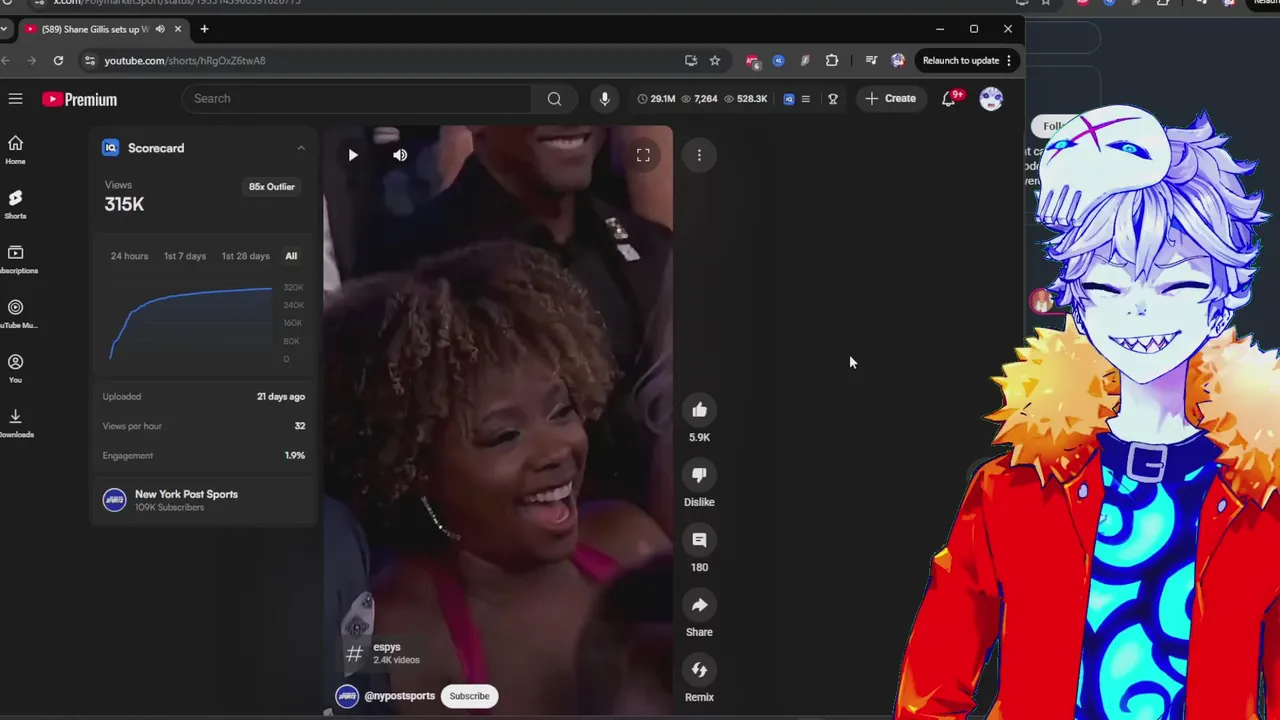Click Relaunch to update
1280x720 pixels.
[961, 61]
